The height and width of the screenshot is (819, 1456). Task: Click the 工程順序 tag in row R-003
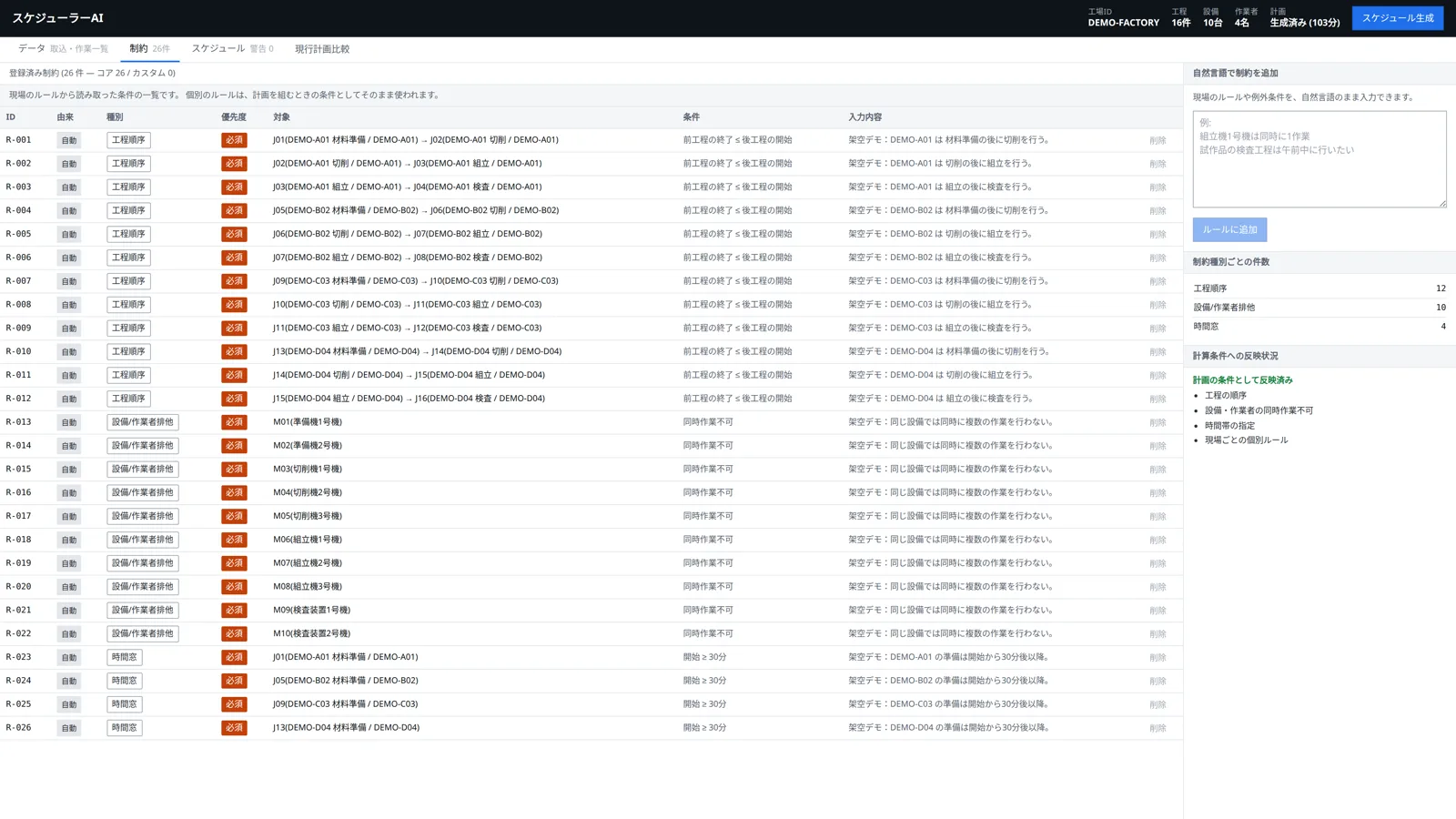[x=128, y=187]
